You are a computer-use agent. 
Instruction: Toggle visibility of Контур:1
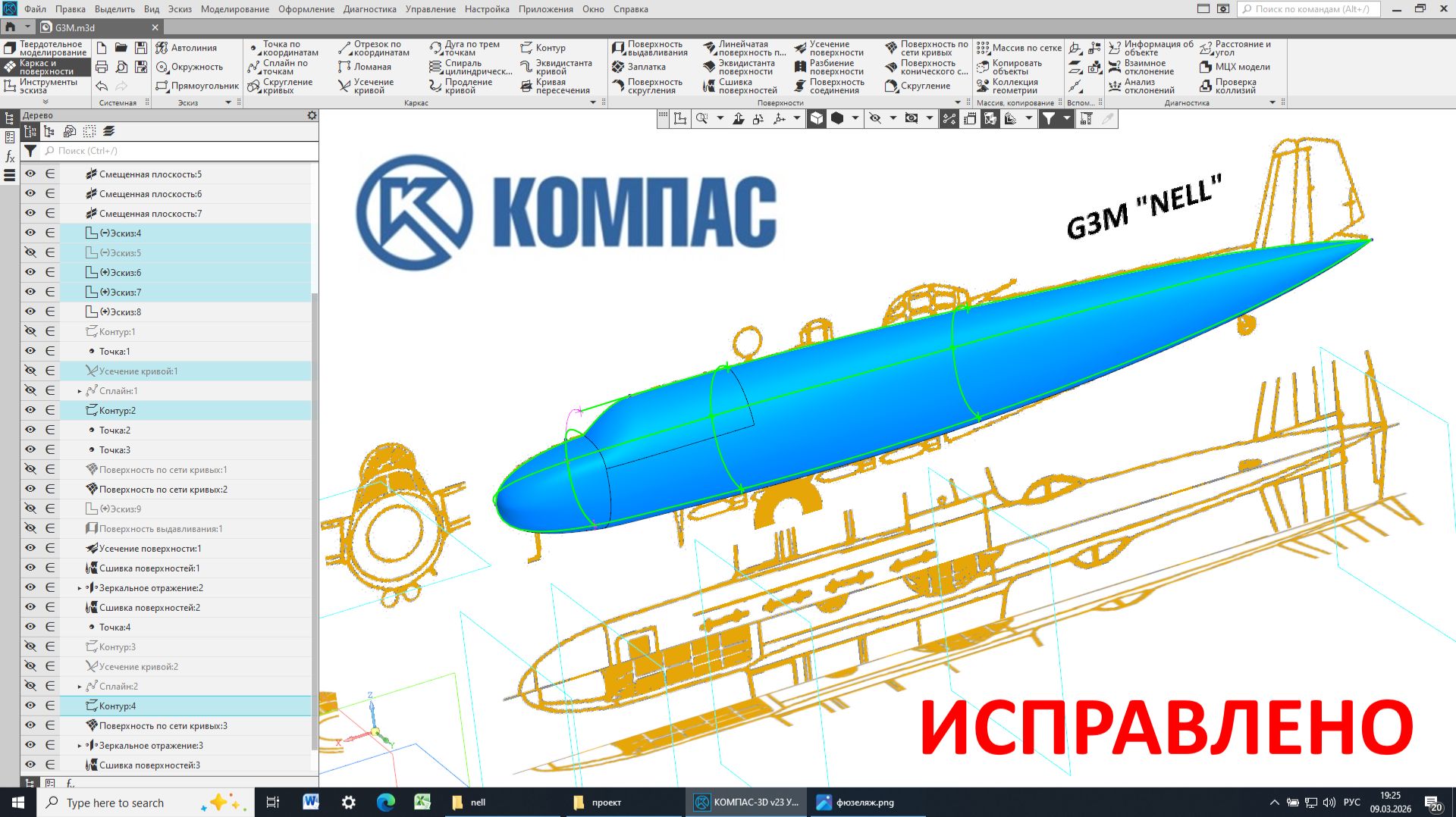point(30,331)
